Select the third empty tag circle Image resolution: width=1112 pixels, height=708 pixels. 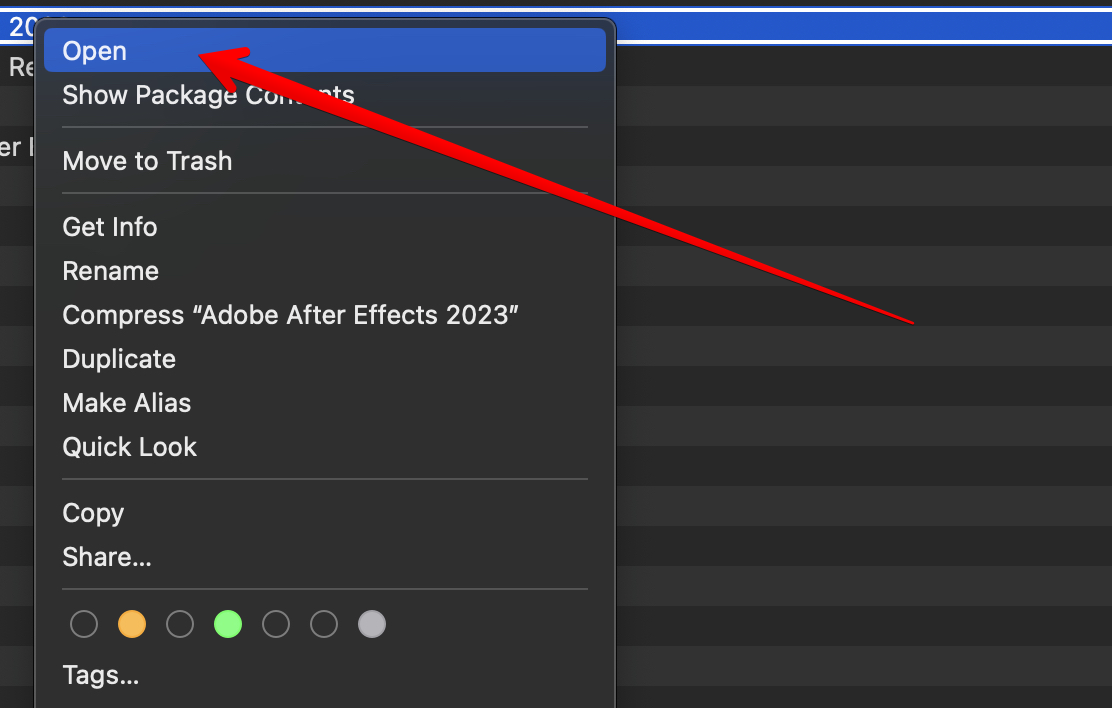click(276, 624)
